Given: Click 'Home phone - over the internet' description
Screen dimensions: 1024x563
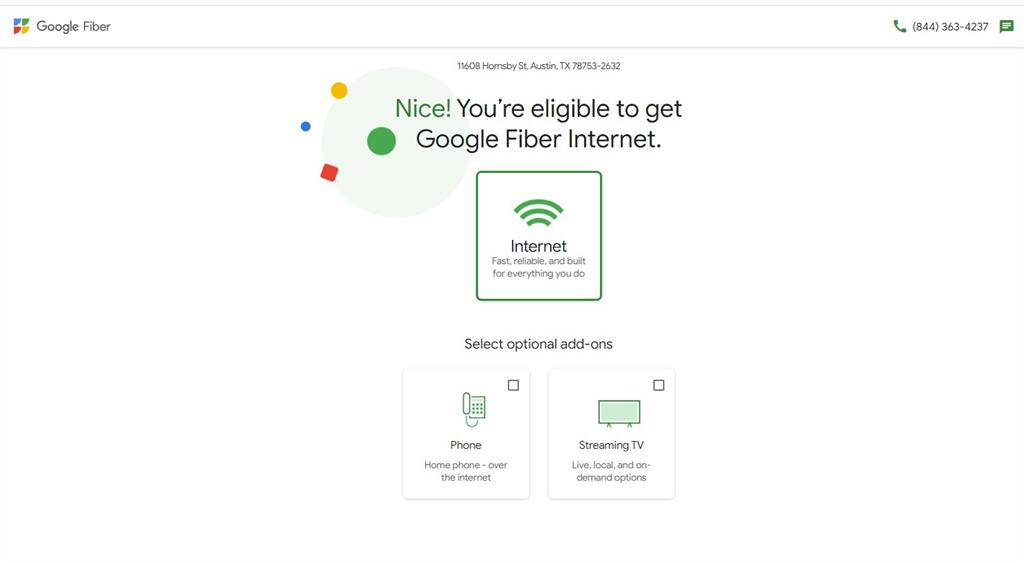Looking at the screenshot, I should pyautogui.click(x=466, y=471).
